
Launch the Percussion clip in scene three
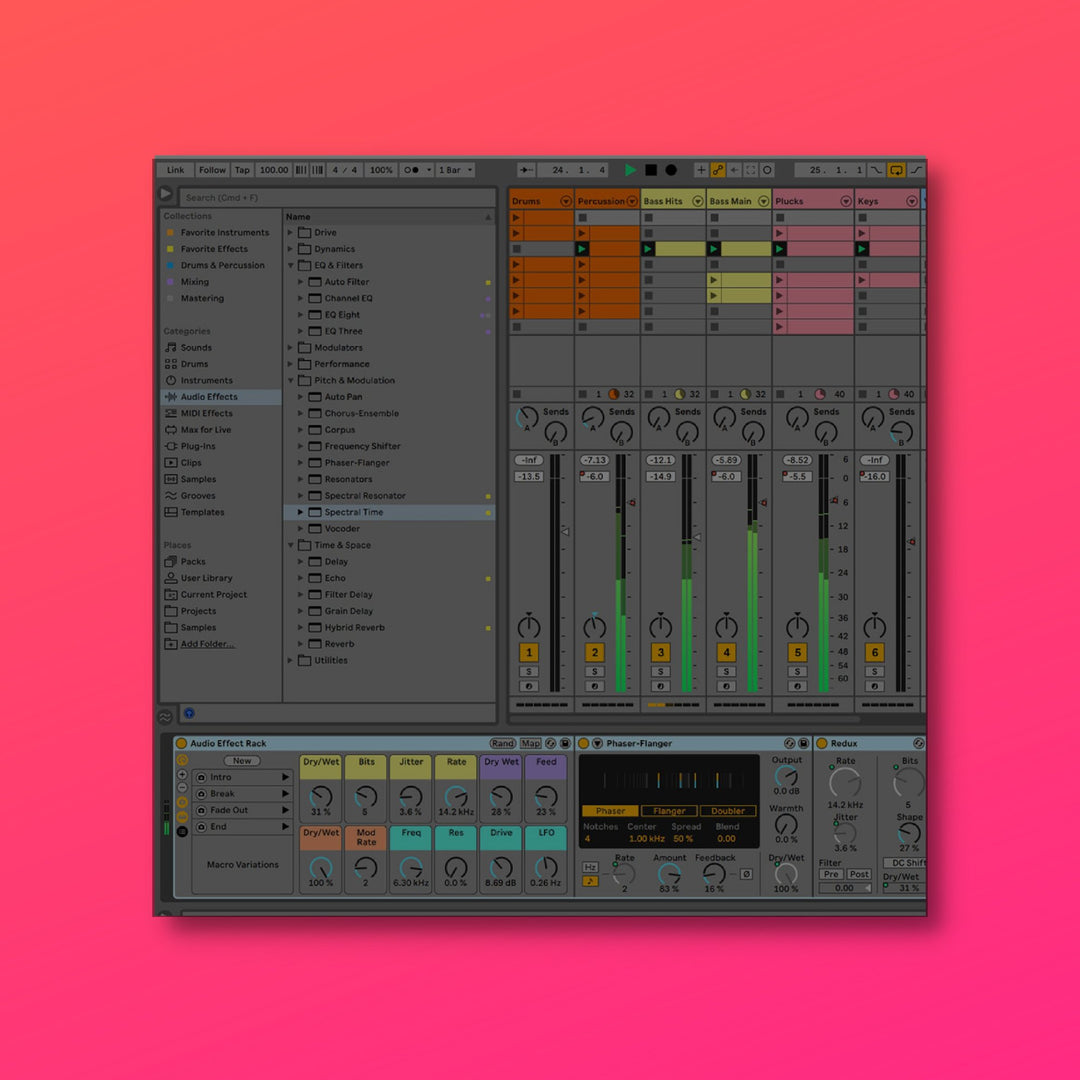[582, 249]
